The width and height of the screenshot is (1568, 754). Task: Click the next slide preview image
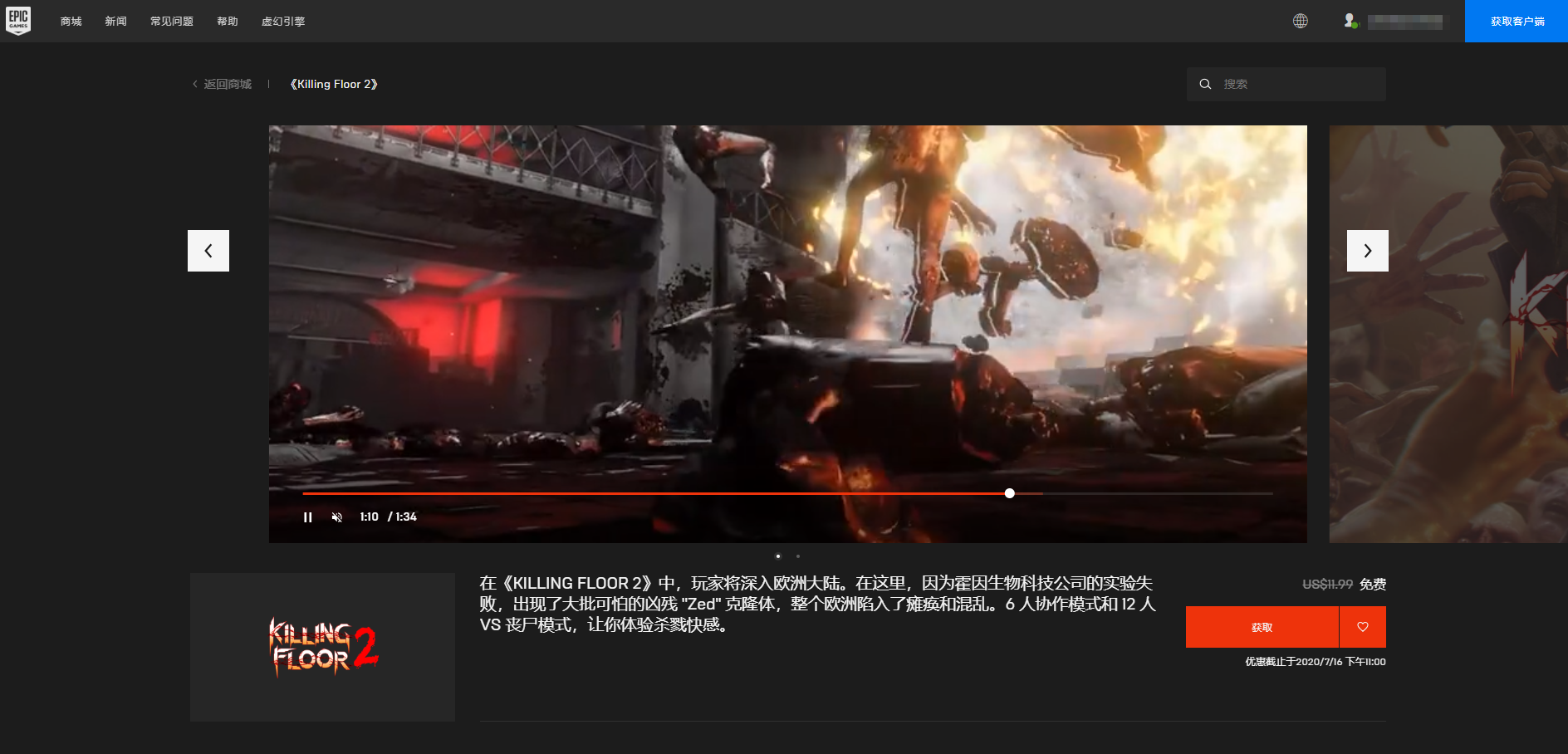pyautogui.click(x=1448, y=334)
